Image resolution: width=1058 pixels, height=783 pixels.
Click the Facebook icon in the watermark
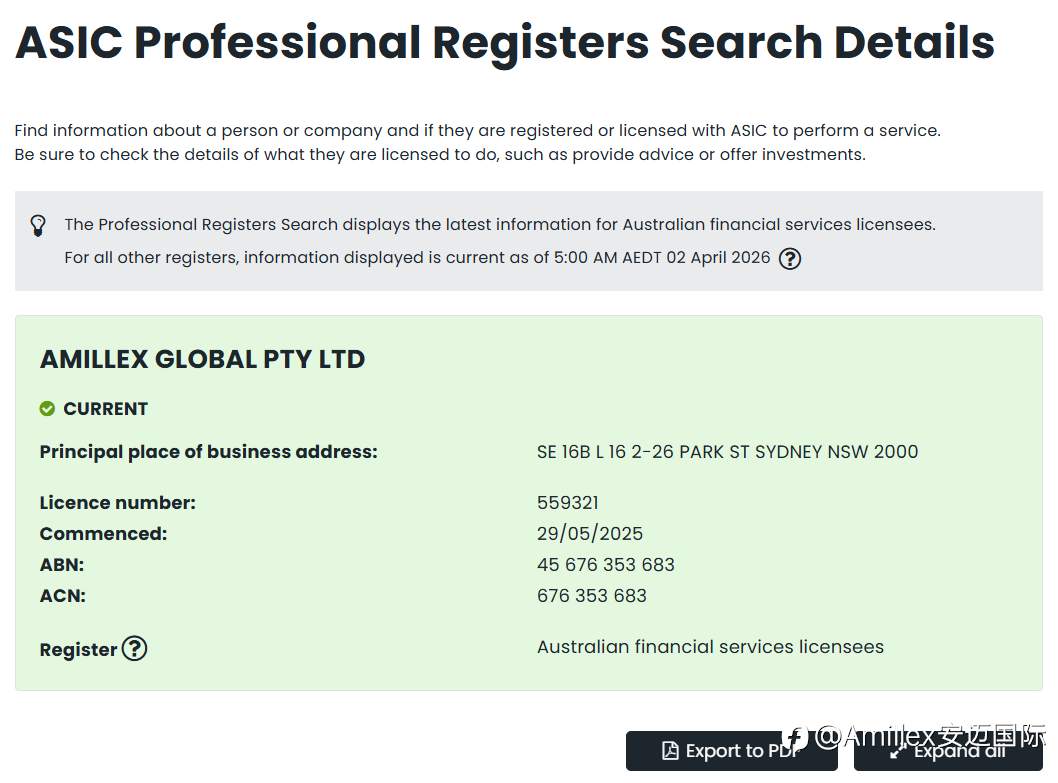(x=793, y=737)
